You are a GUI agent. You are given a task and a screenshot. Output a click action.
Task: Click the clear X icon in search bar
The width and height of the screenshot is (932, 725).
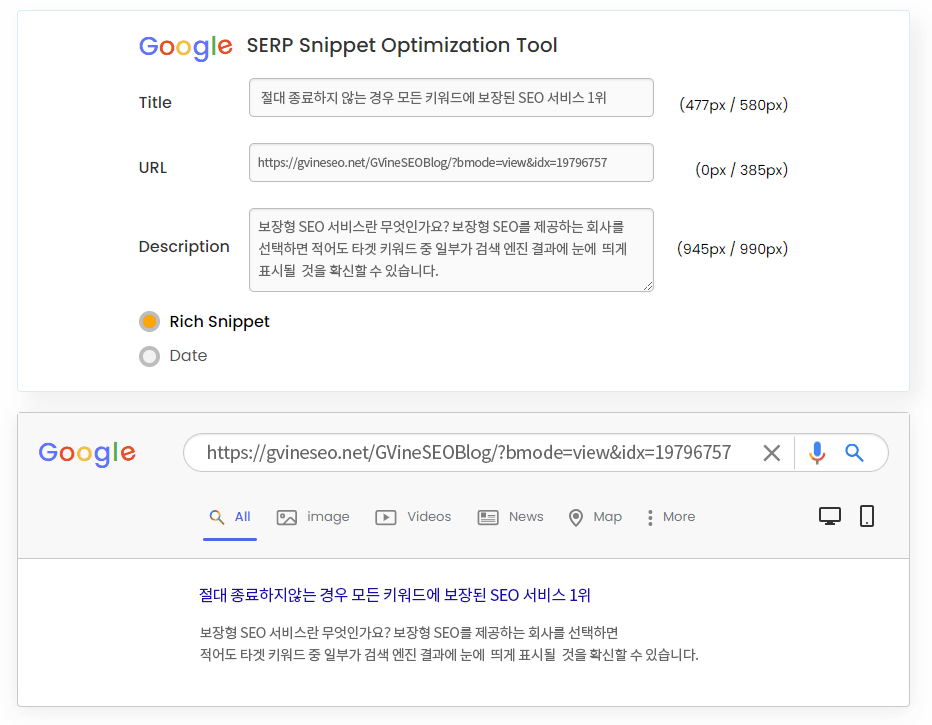(x=772, y=453)
